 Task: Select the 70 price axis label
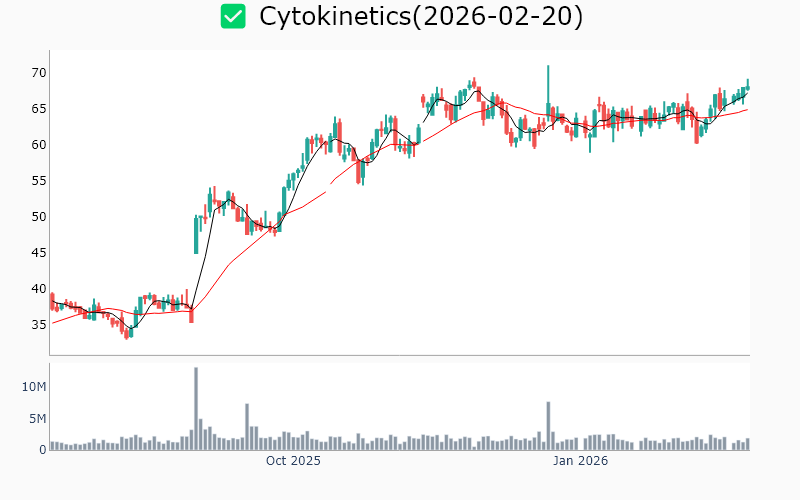38,72
